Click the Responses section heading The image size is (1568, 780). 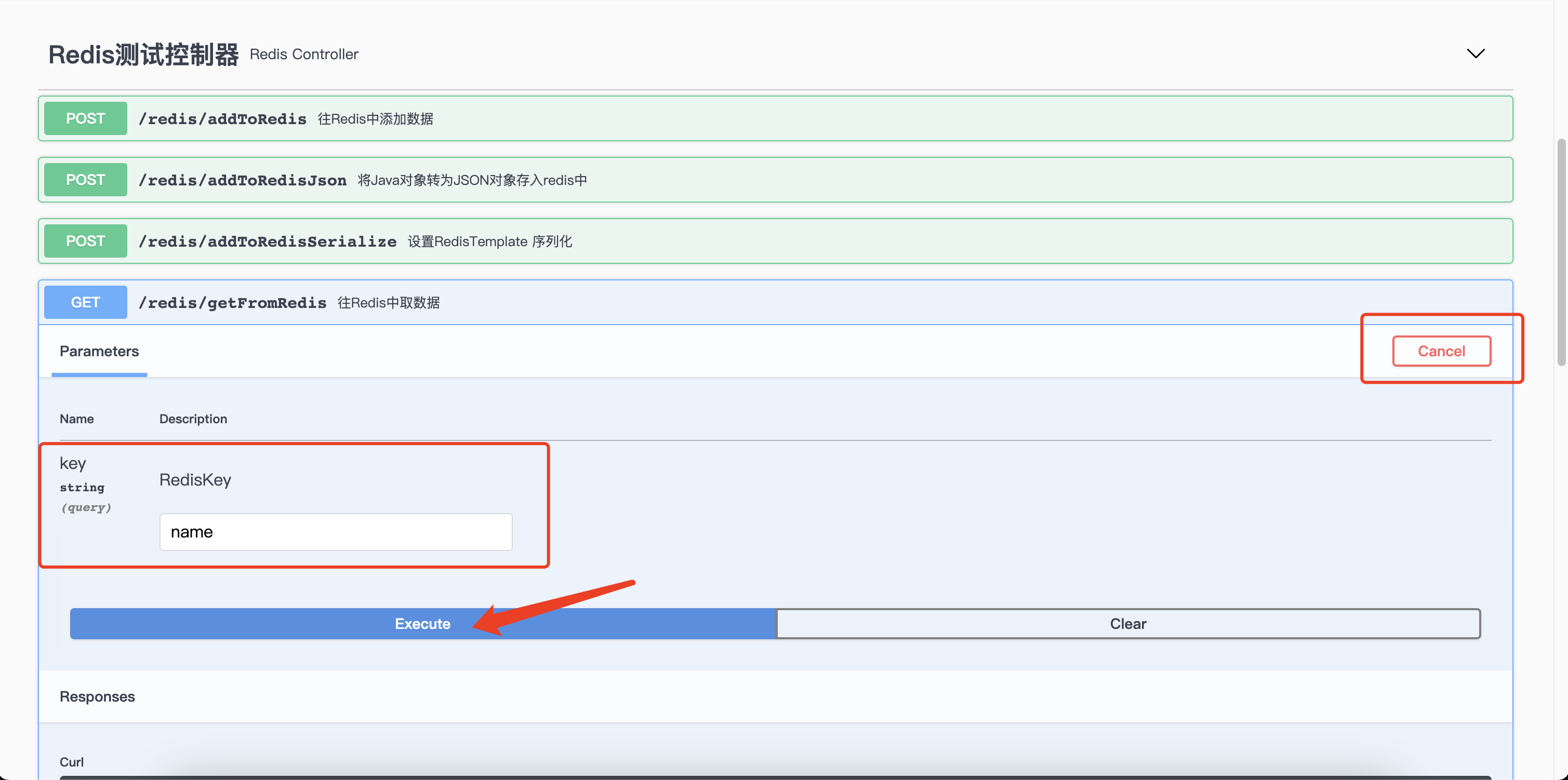pos(97,696)
